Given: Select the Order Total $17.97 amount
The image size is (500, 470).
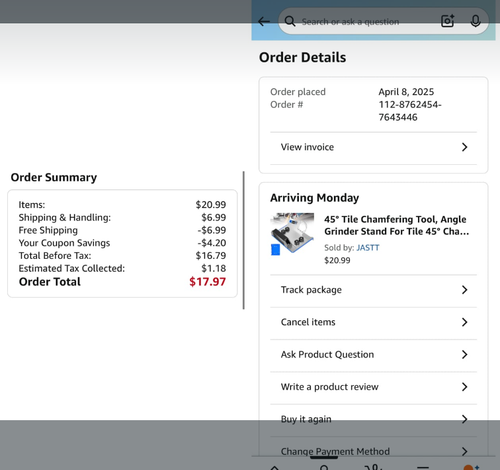Looking at the screenshot, I should click(x=207, y=282).
